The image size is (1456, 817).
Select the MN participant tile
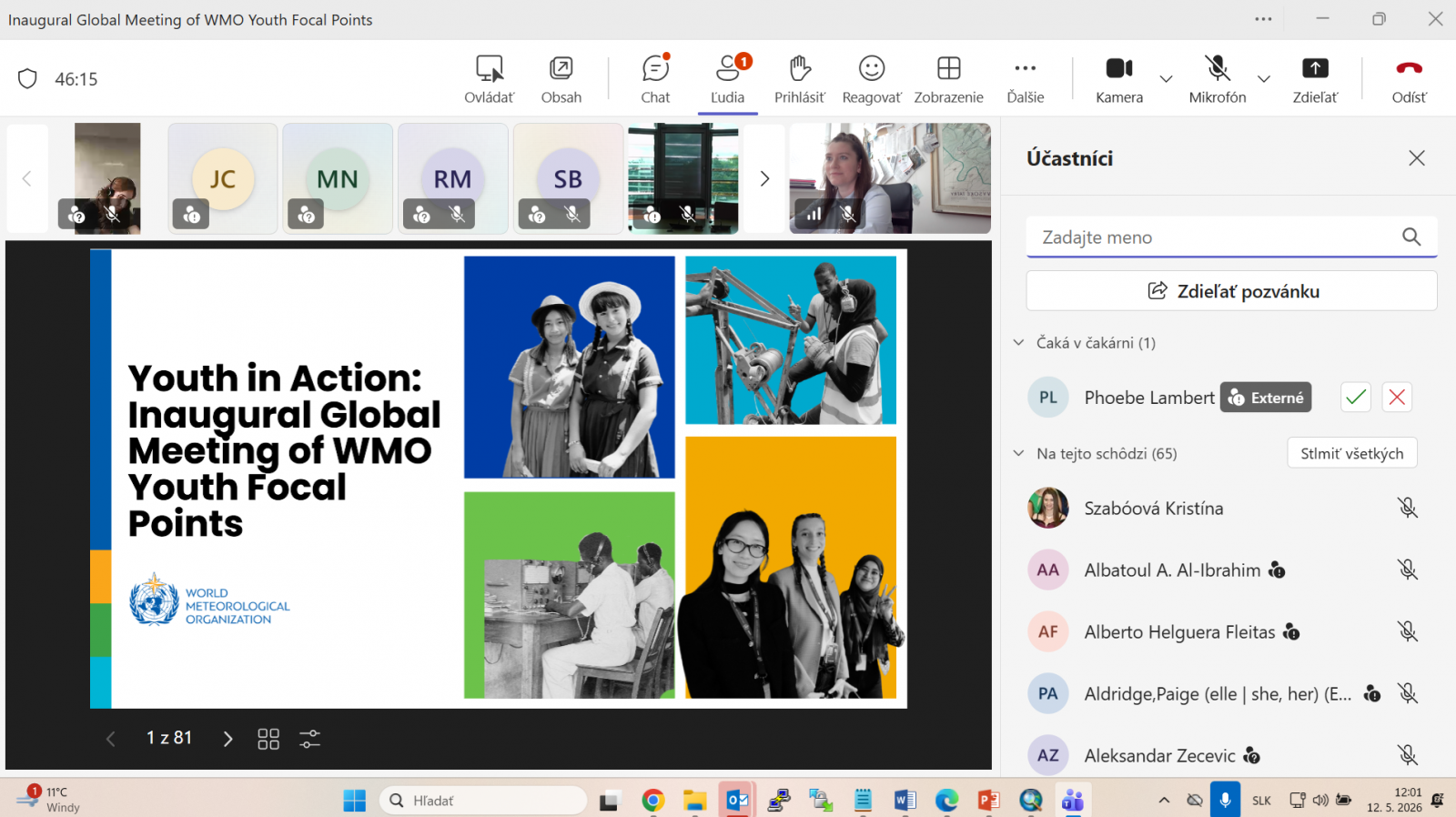(338, 178)
